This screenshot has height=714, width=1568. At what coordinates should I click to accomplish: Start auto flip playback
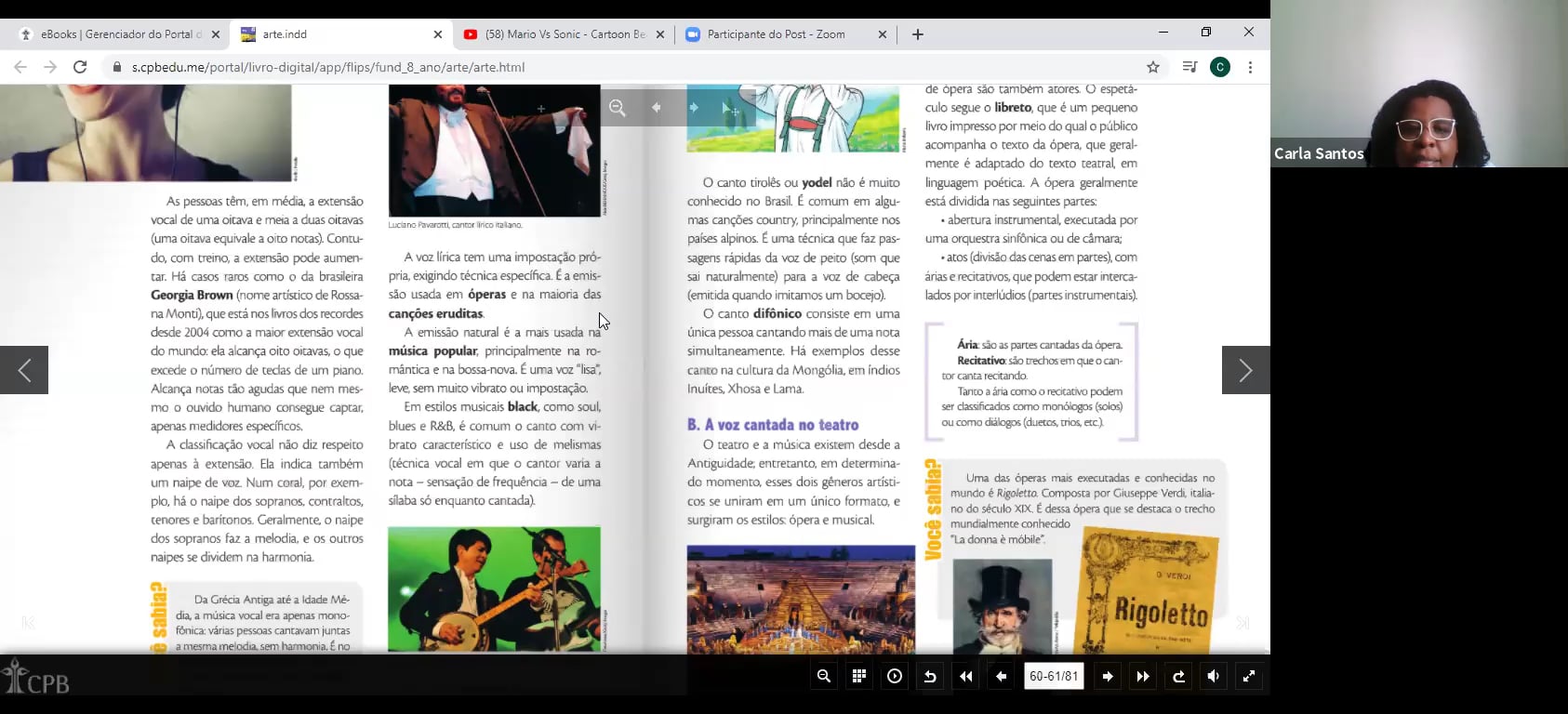click(895, 676)
